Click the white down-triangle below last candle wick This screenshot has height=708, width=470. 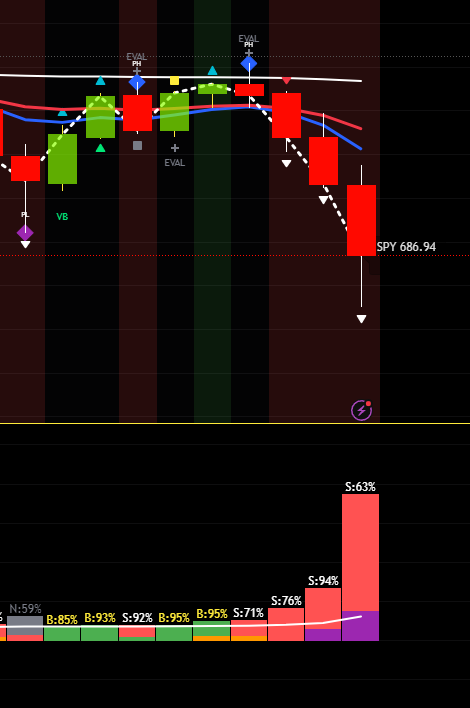(x=361, y=319)
